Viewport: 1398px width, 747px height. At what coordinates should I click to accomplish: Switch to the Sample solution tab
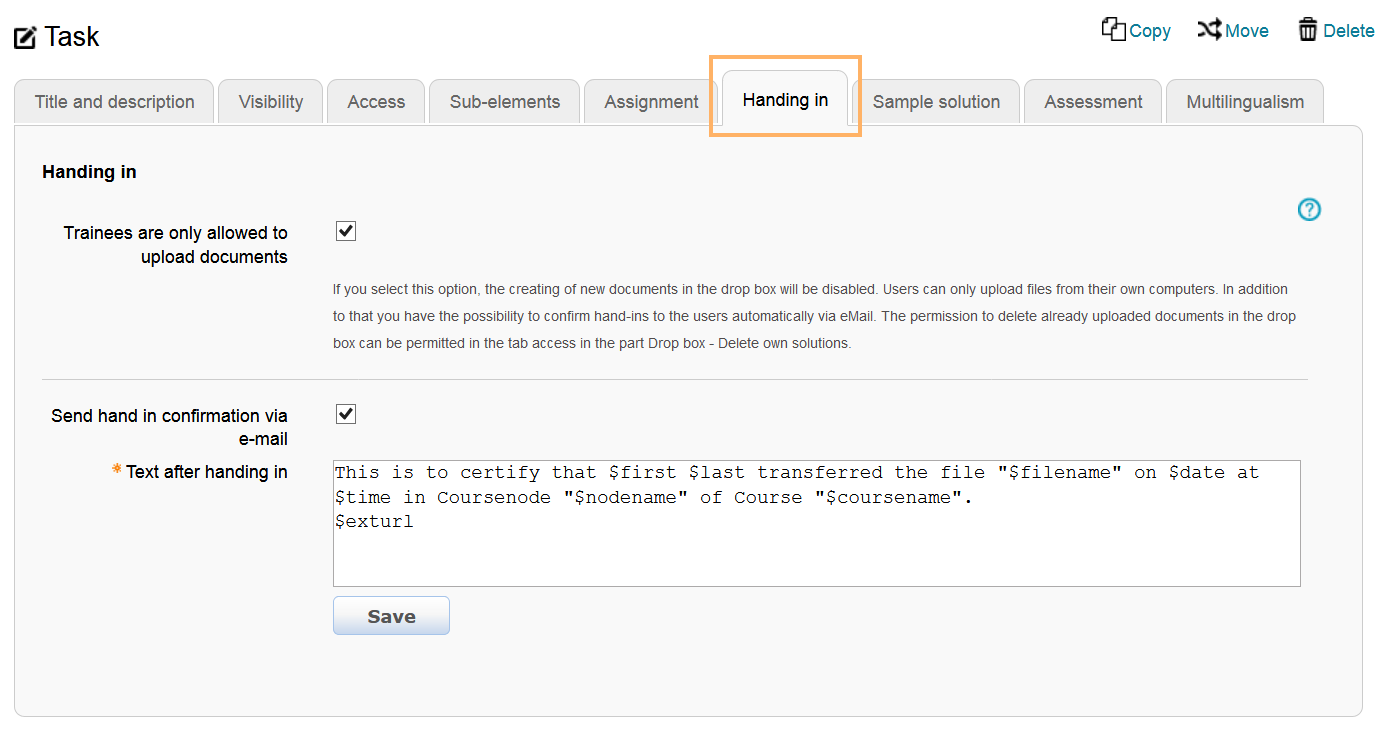936,102
